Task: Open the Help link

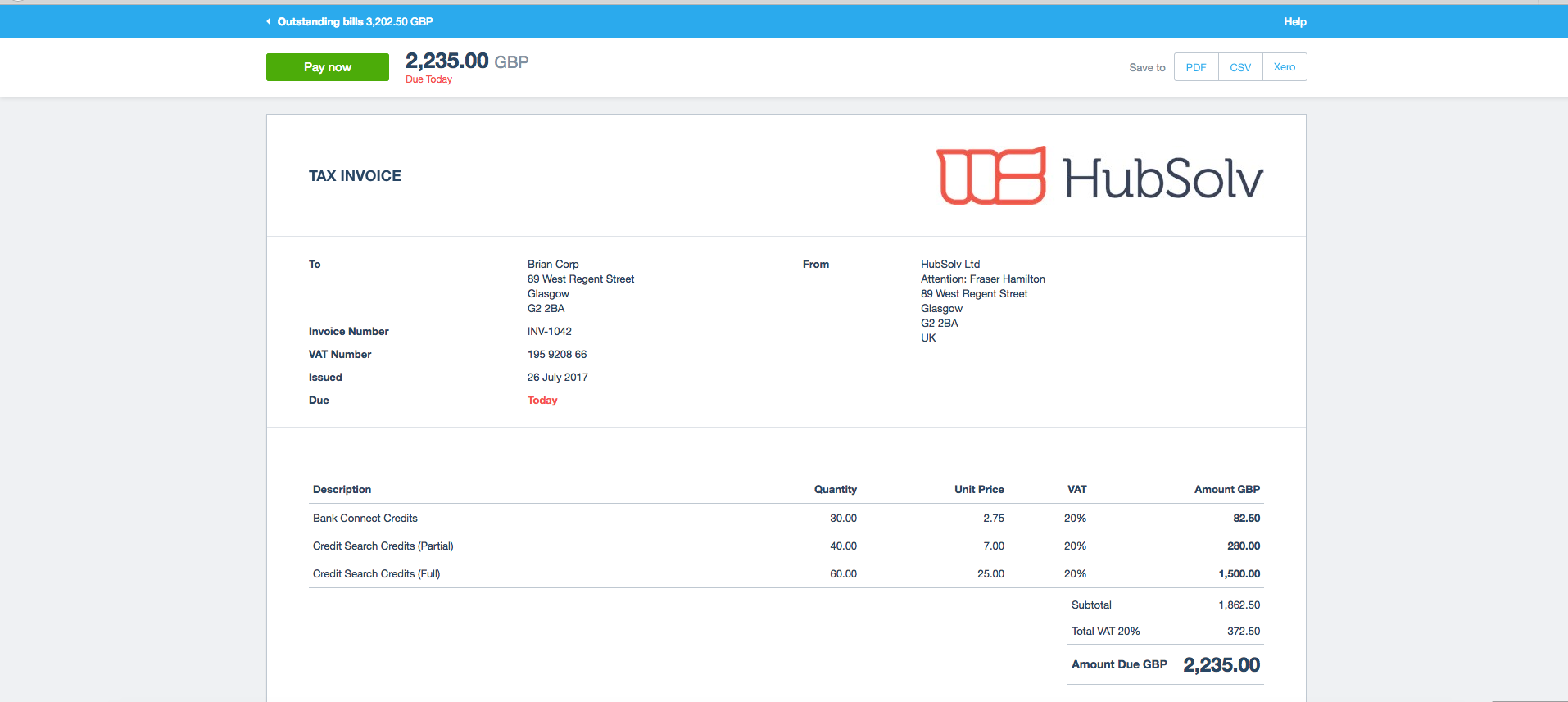Action: (1294, 21)
